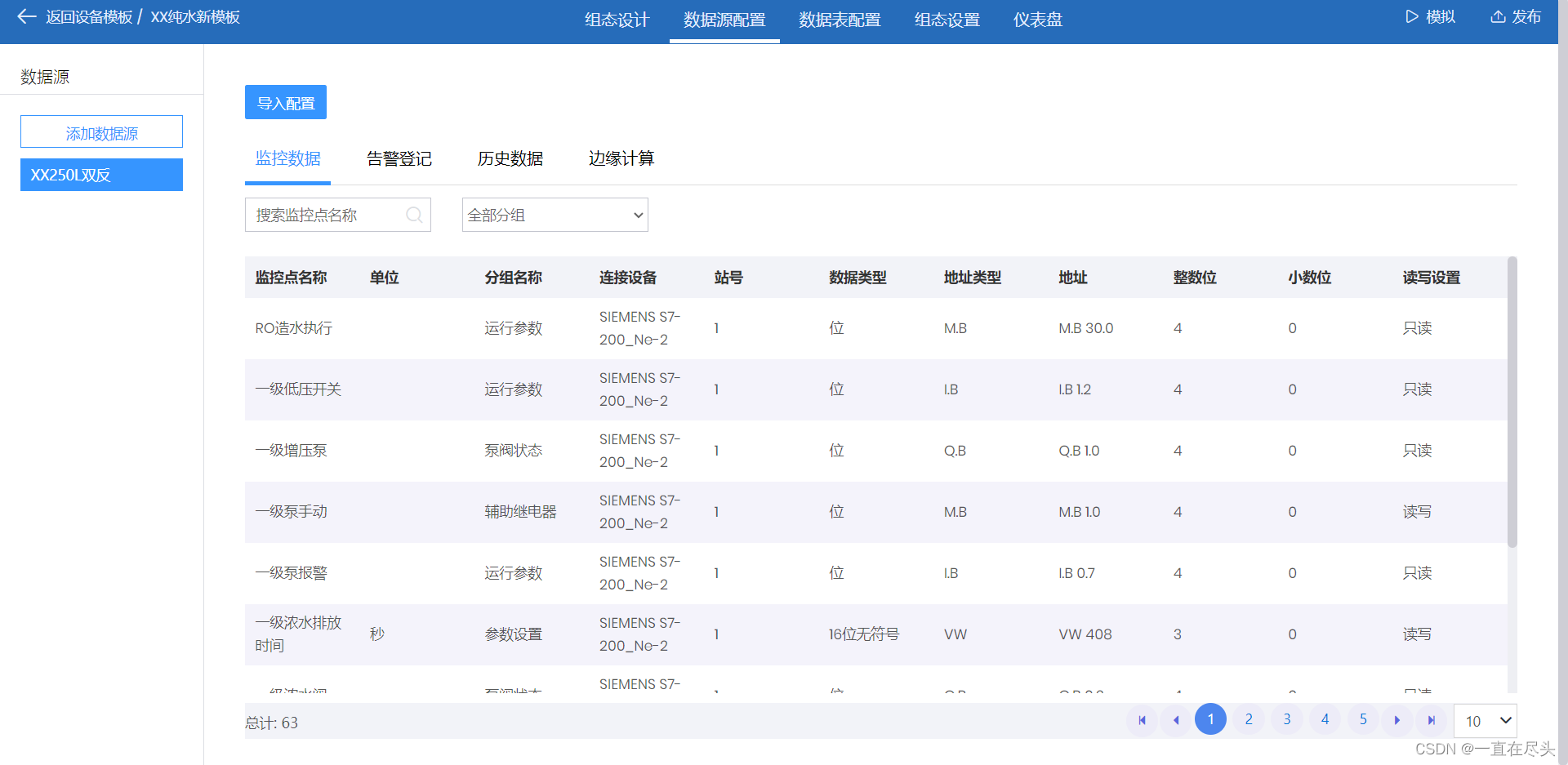Select the XX250L双反 data source

(x=101, y=175)
